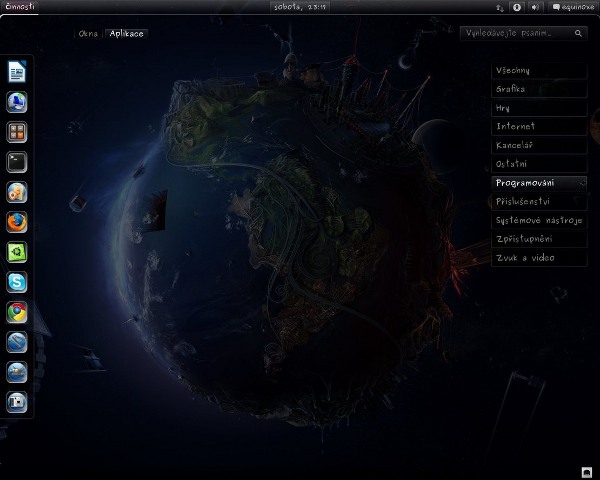Image resolution: width=600 pixels, height=480 pixels.
Task: Open the Terminal from the dash
Action: (x=17, y=161)
